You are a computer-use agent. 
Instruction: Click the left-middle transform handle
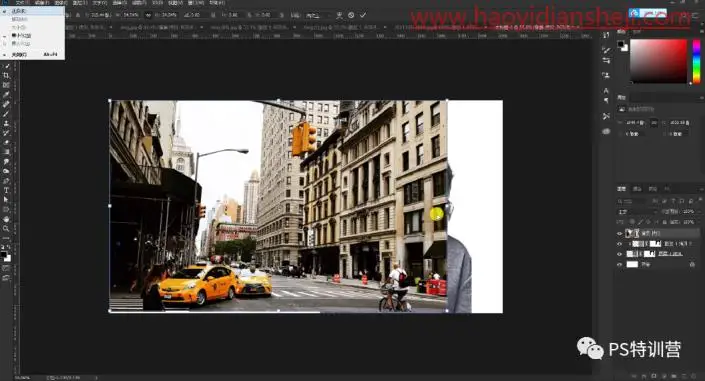point(110,206)
